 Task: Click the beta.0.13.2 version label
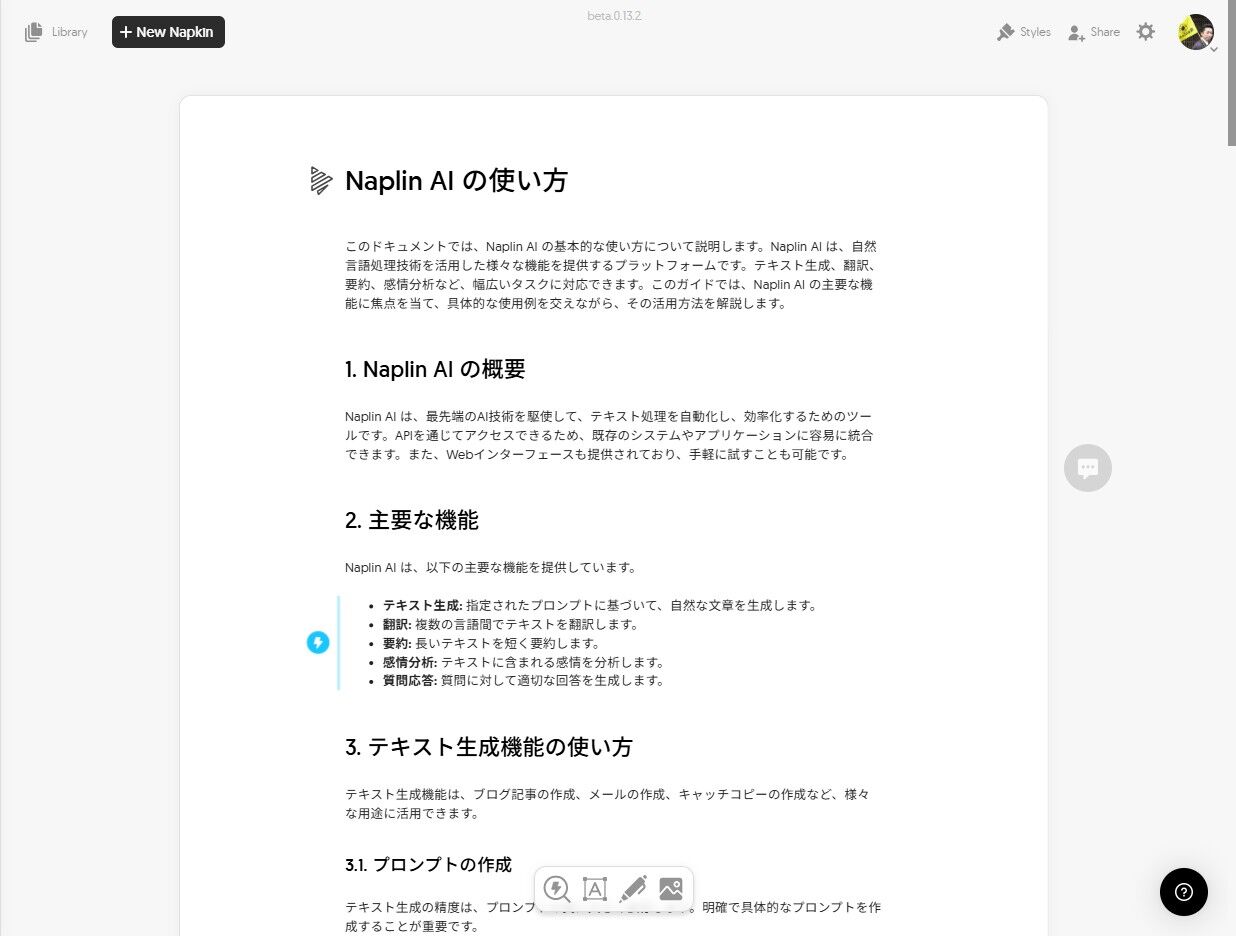click(x=614, y=16)
